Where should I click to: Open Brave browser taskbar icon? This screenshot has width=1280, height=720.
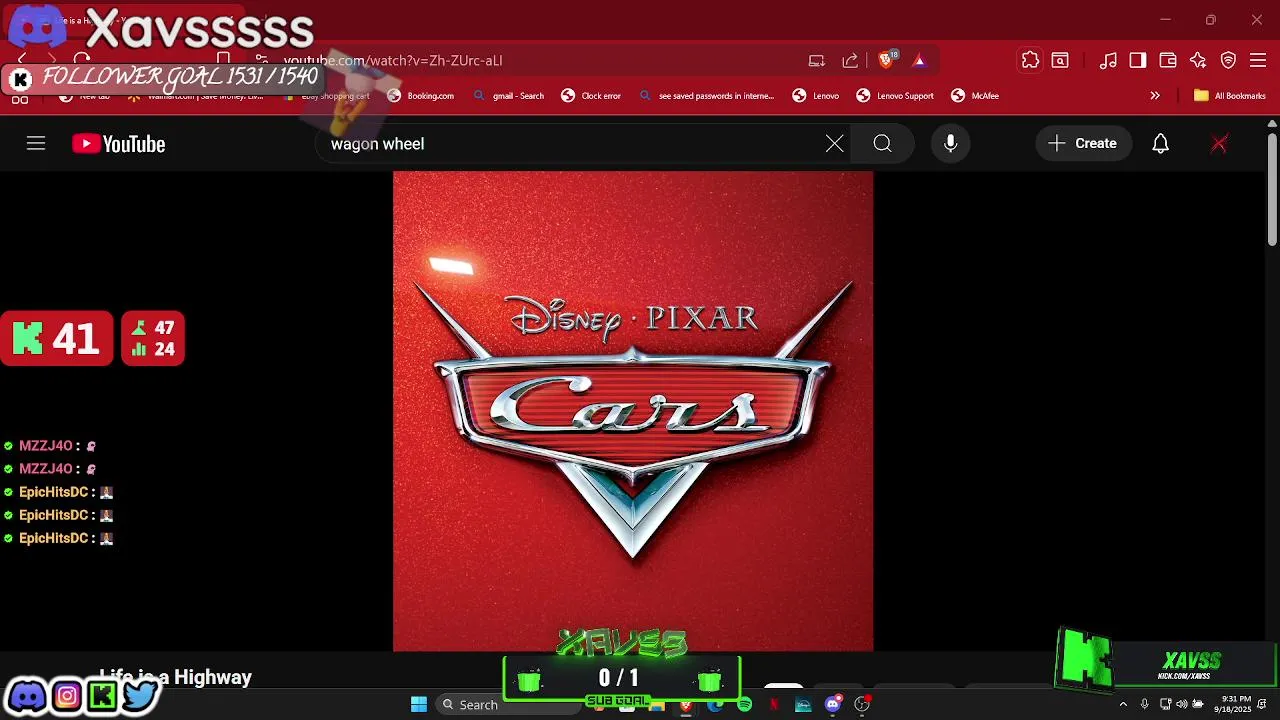[x=686, y=705]
